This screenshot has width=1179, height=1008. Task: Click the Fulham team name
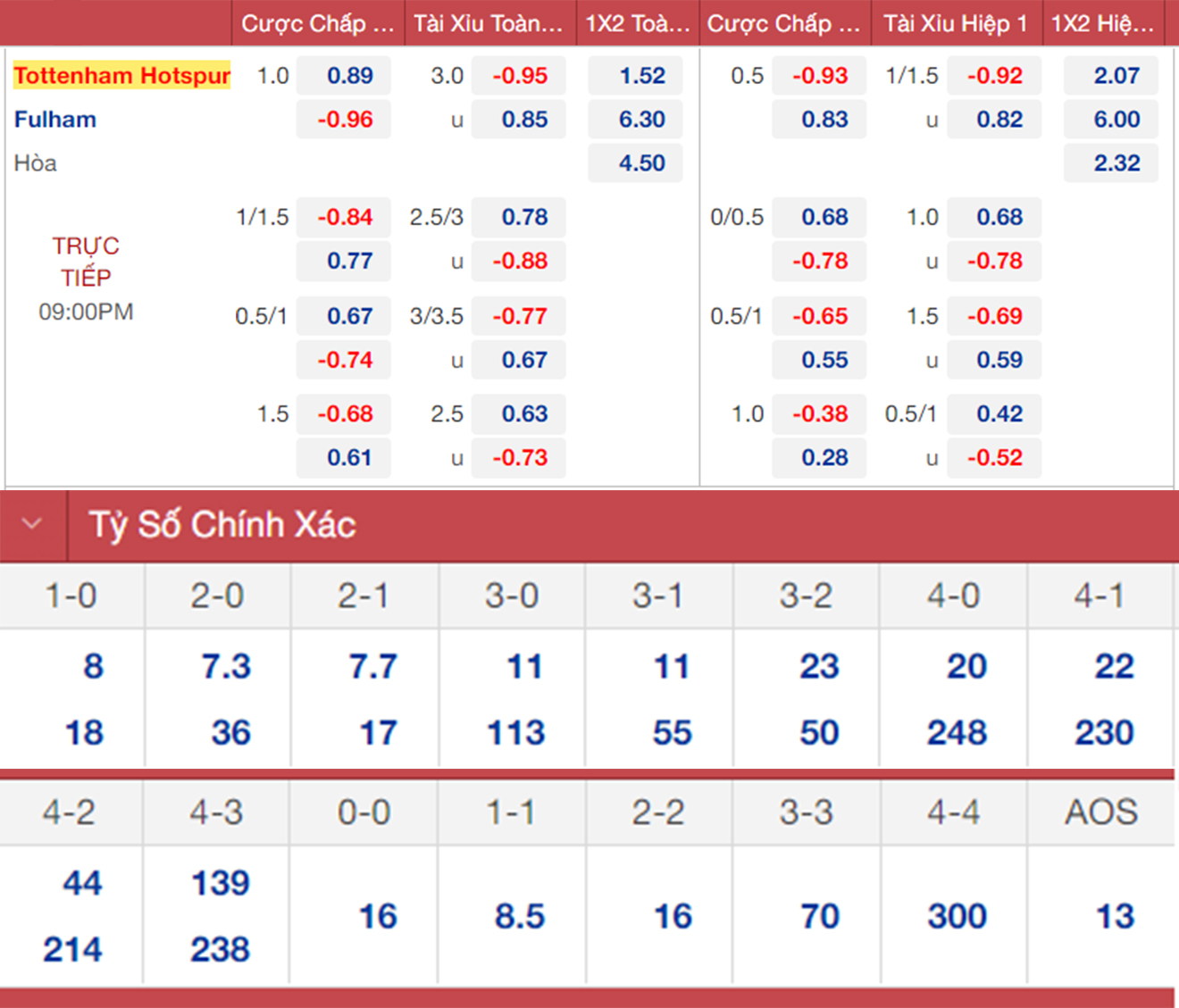(55, 120)
